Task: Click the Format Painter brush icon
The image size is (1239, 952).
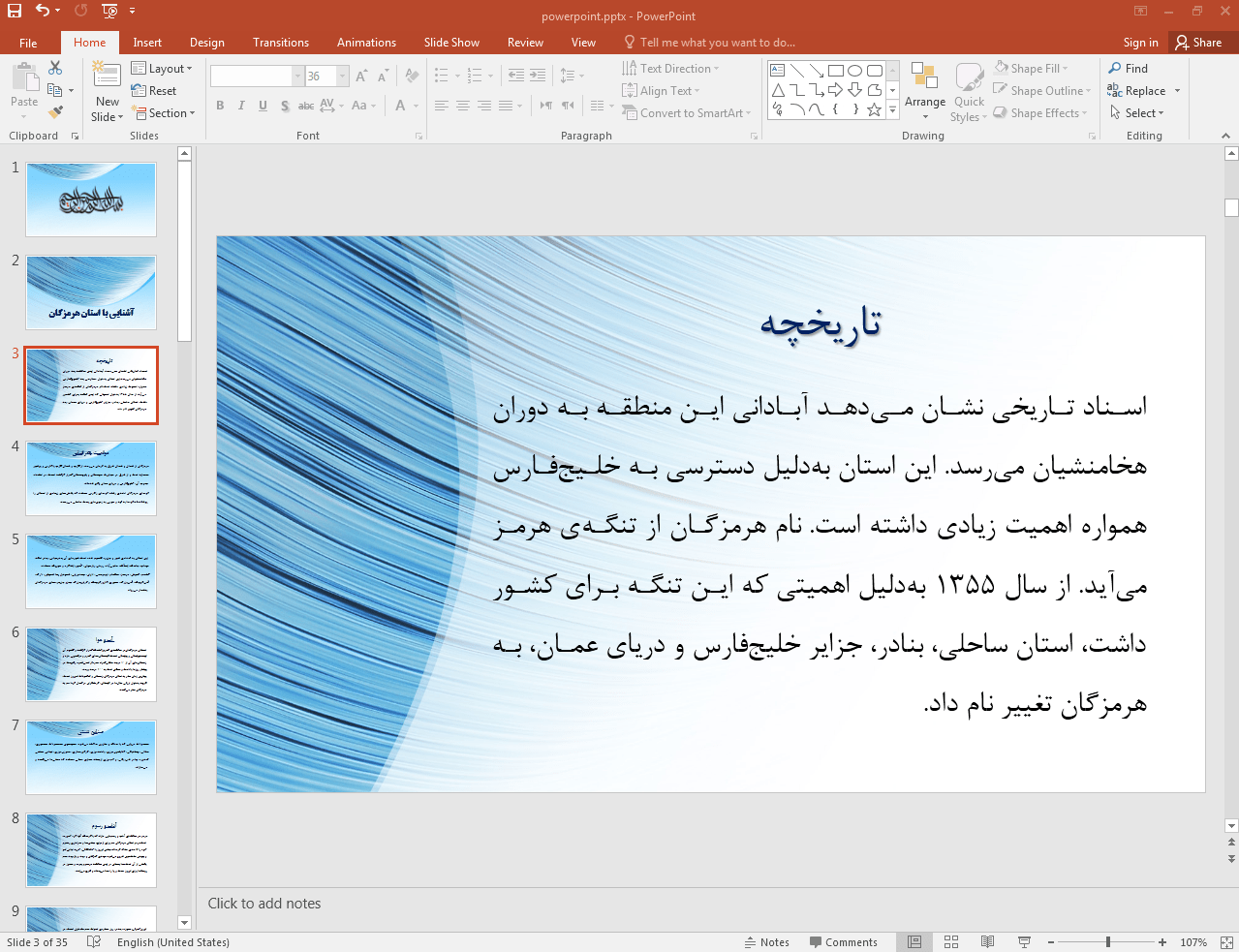Action: [x=55, y=112]
